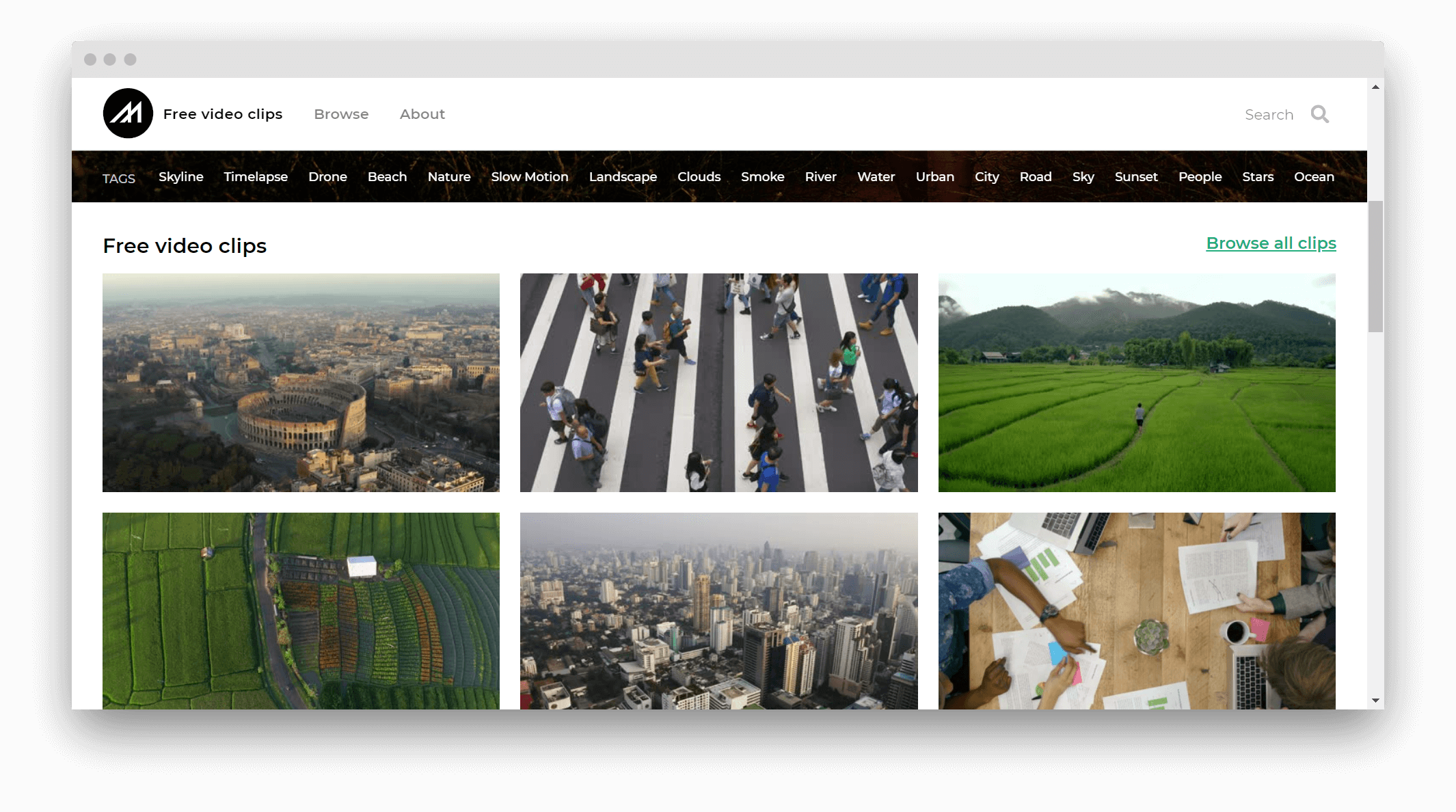Click the vertical scrollbar thumb

click(x=1375, y=267)
